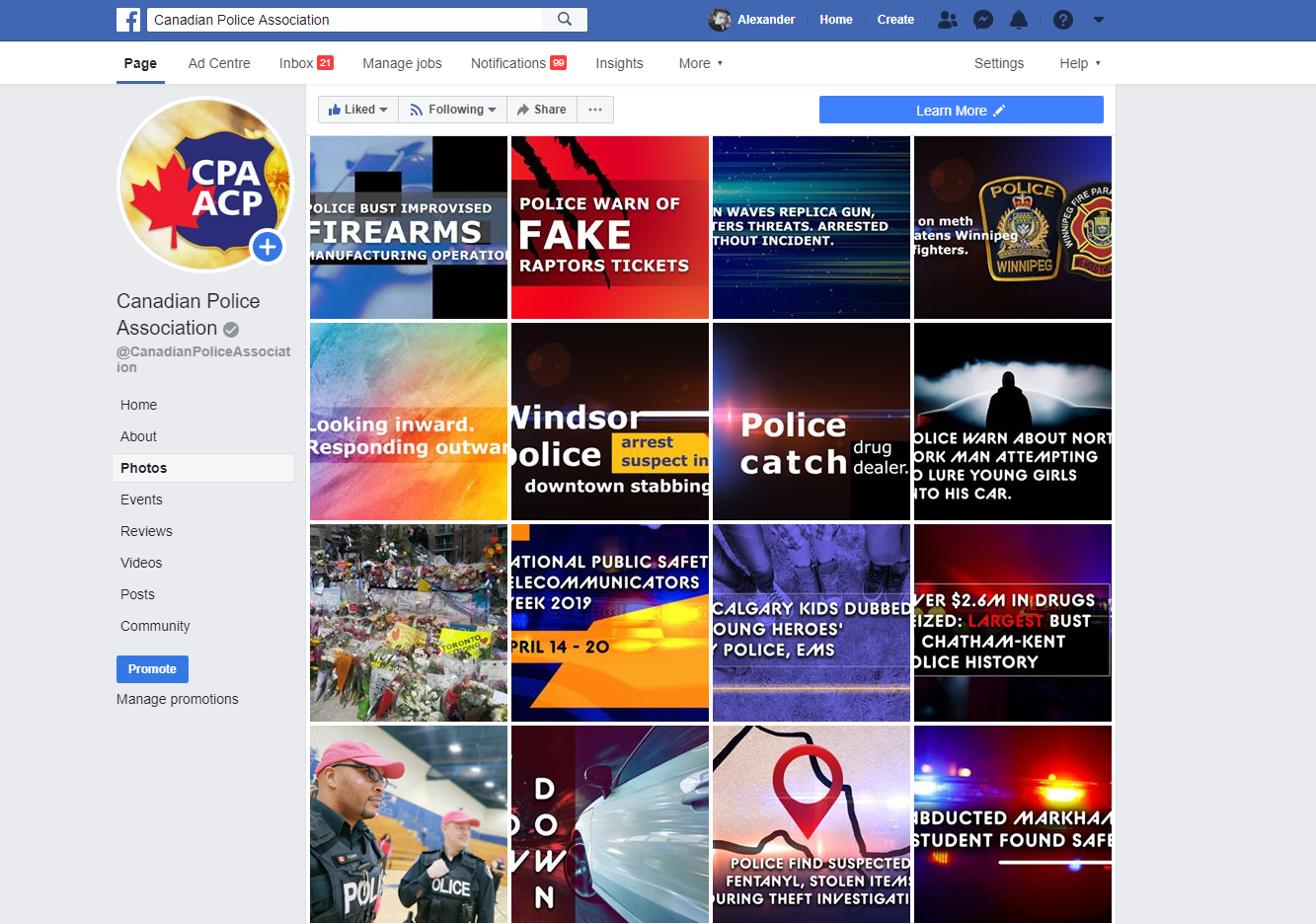
Task: Click the CPA ACP profile picture
Action: (205, 185)
